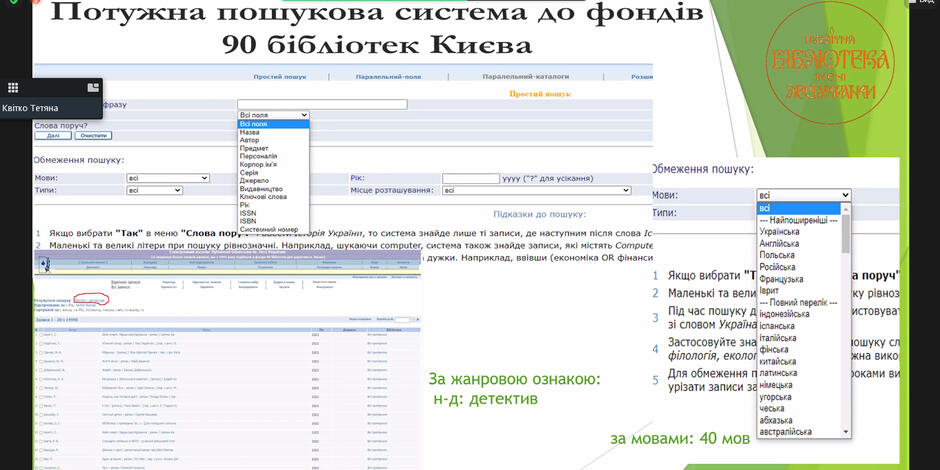Pick латинська language option

(x=778, y=373)
